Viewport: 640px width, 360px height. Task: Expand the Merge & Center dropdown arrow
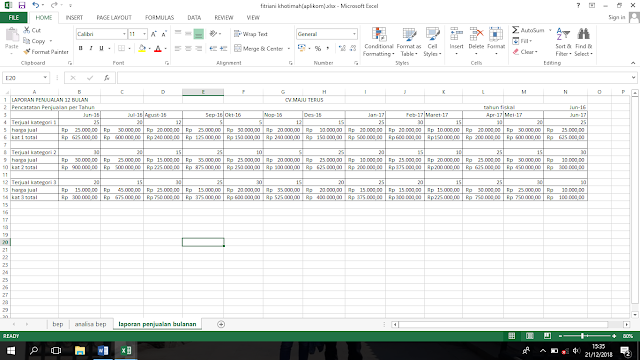tap(289, 49)
